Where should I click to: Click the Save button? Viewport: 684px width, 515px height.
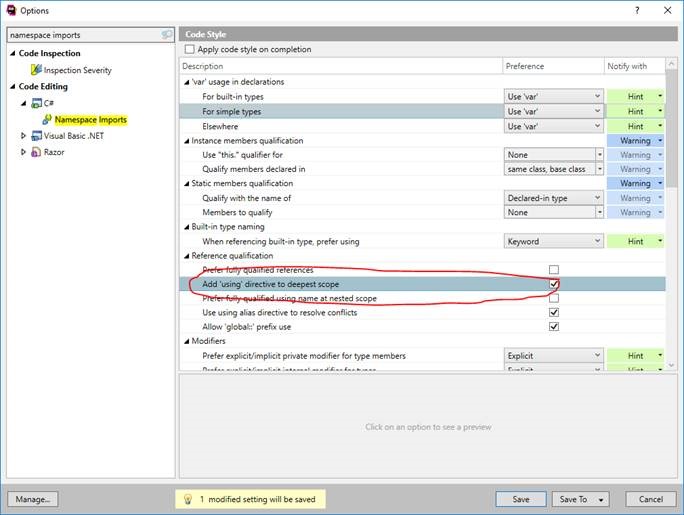(521, 499)
